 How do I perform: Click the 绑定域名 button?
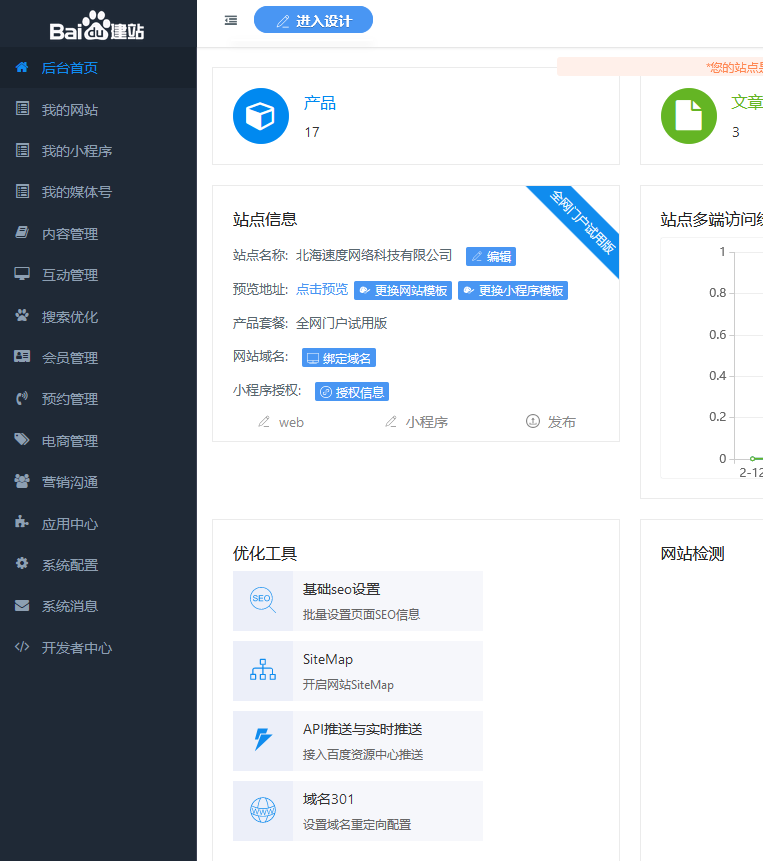(339, 358)
